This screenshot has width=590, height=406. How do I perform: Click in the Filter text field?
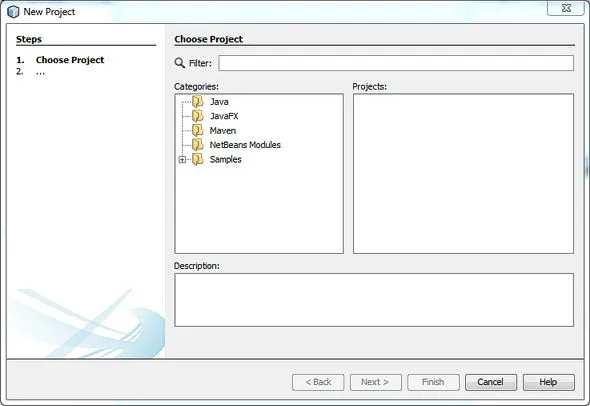tap(396, 63)
